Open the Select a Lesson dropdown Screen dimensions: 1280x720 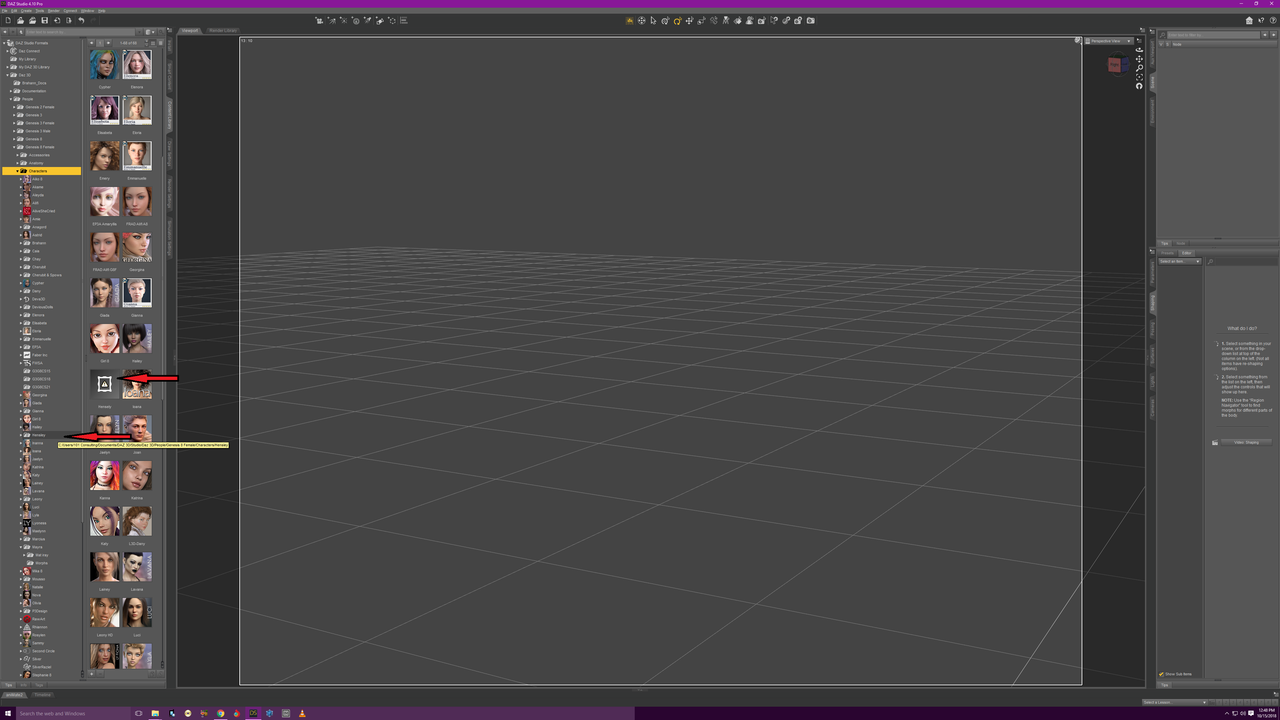coord(1174,702)
